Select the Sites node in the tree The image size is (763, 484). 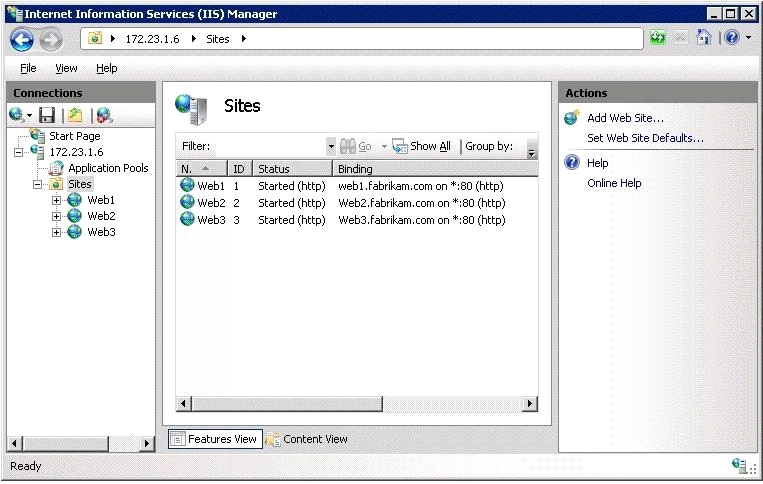[80, 184]
